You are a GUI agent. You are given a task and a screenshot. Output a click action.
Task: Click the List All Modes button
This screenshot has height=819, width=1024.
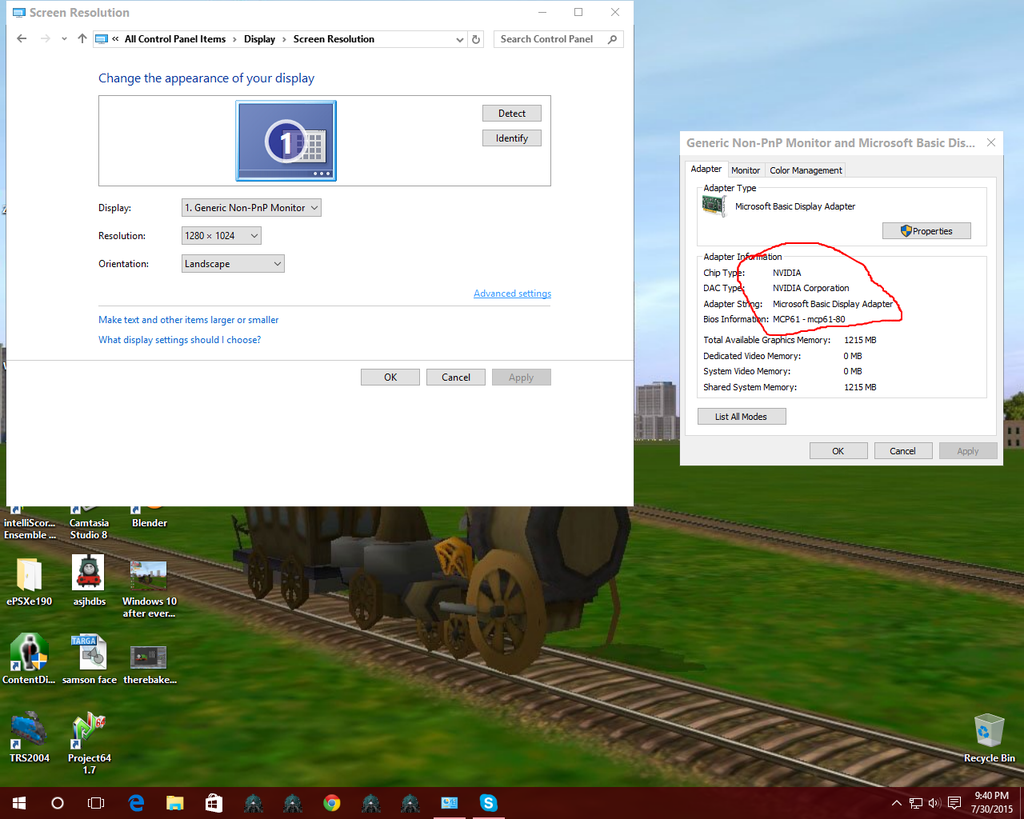(741, 416)
